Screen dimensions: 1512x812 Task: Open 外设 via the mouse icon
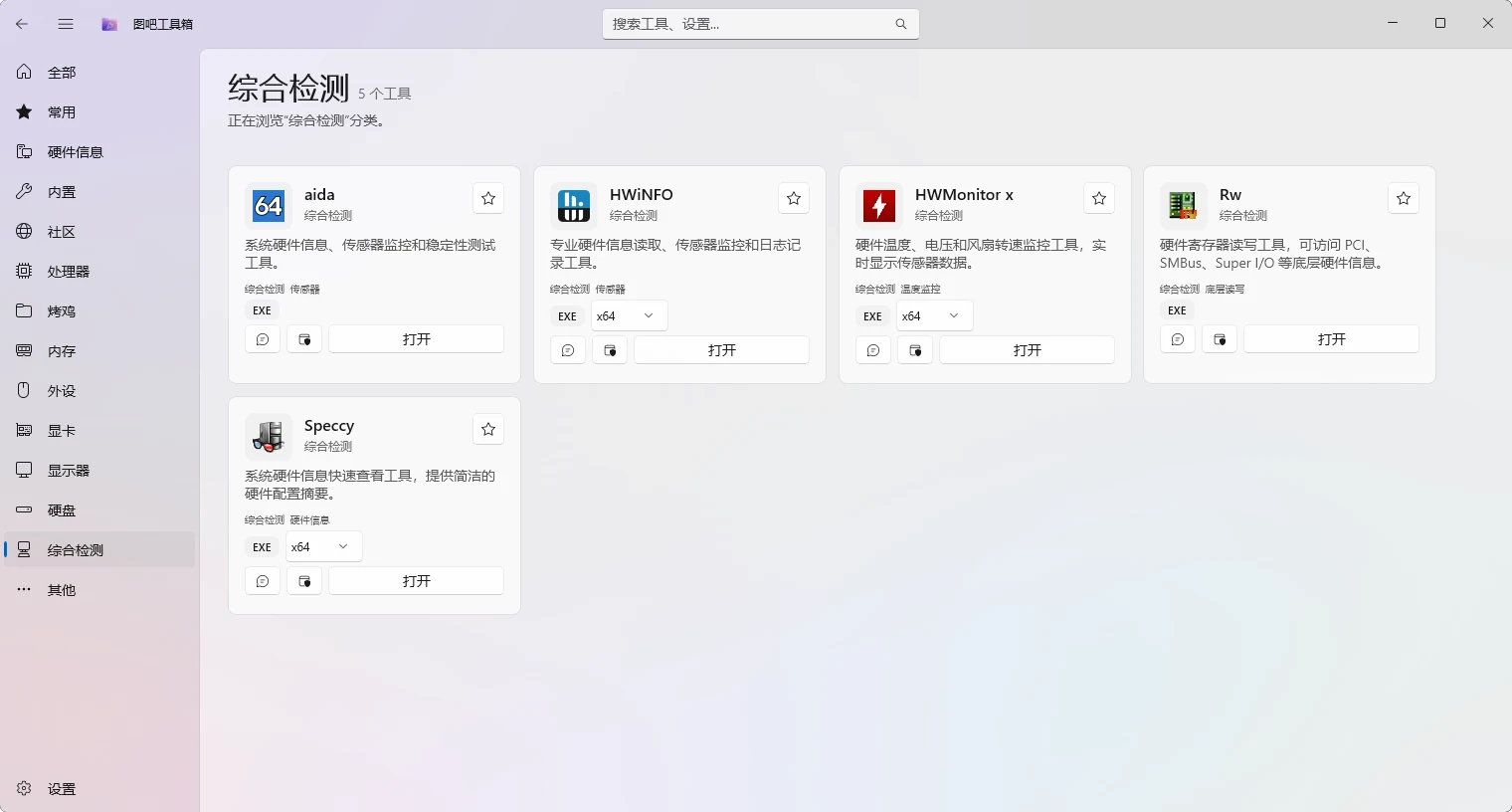coord(24,390)
